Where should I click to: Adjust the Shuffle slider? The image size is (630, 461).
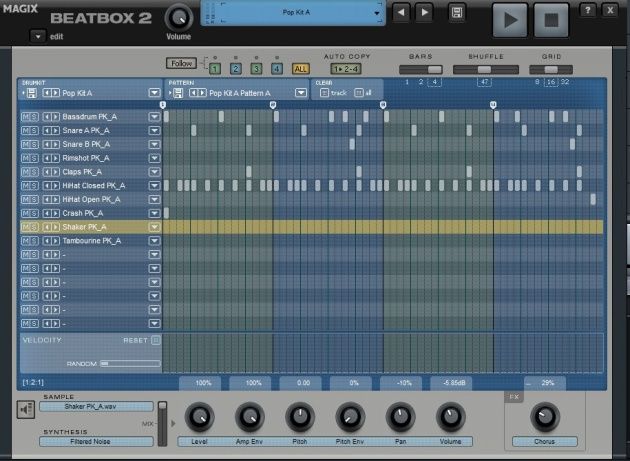click(x=486, y=70)
